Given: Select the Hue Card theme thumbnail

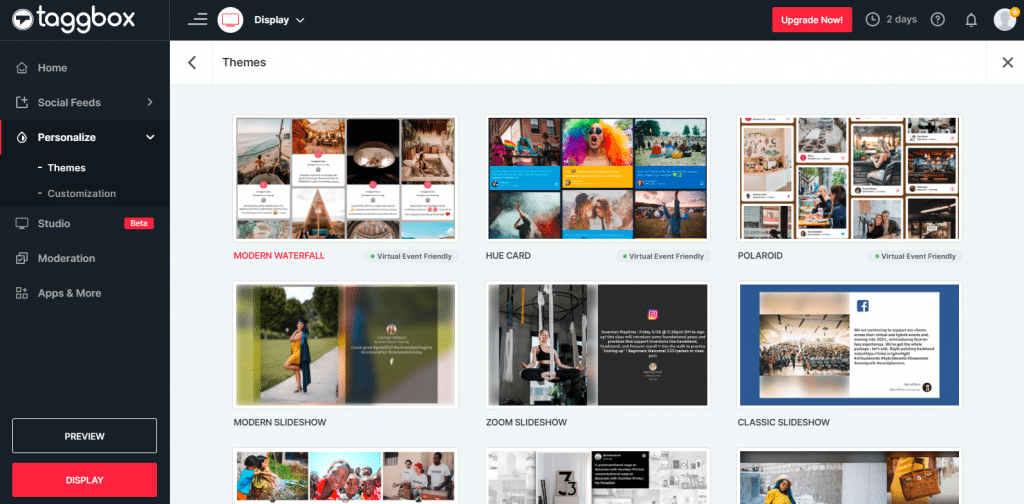Looking at the screenshot, I should click(596, 178).
